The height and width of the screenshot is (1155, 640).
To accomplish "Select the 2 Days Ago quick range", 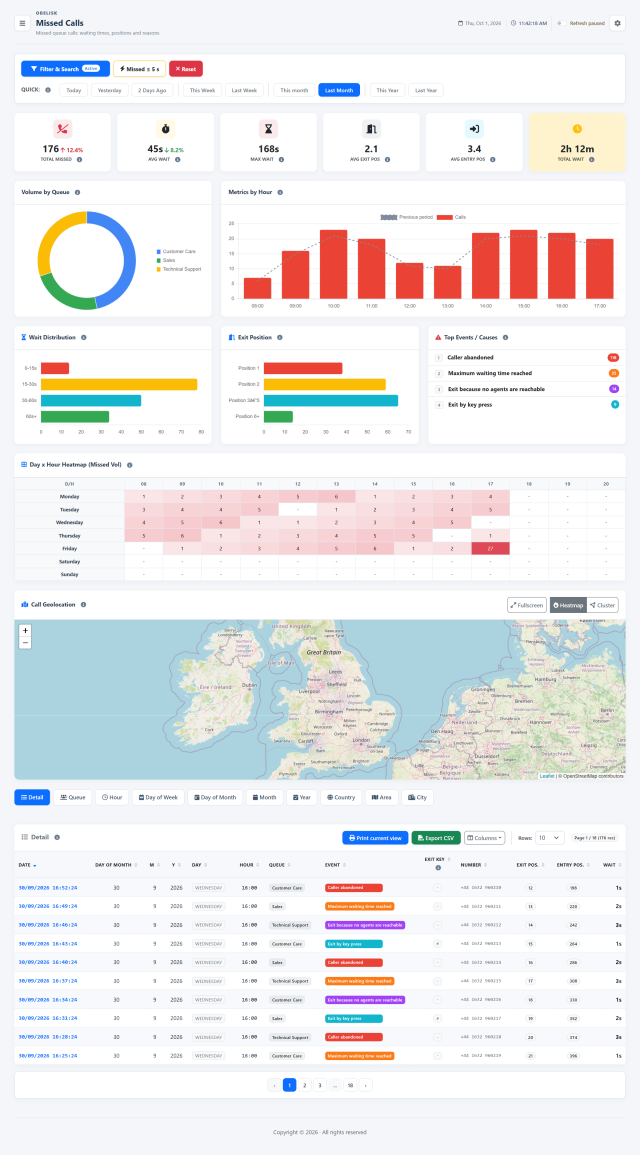I will coord(153,90).
